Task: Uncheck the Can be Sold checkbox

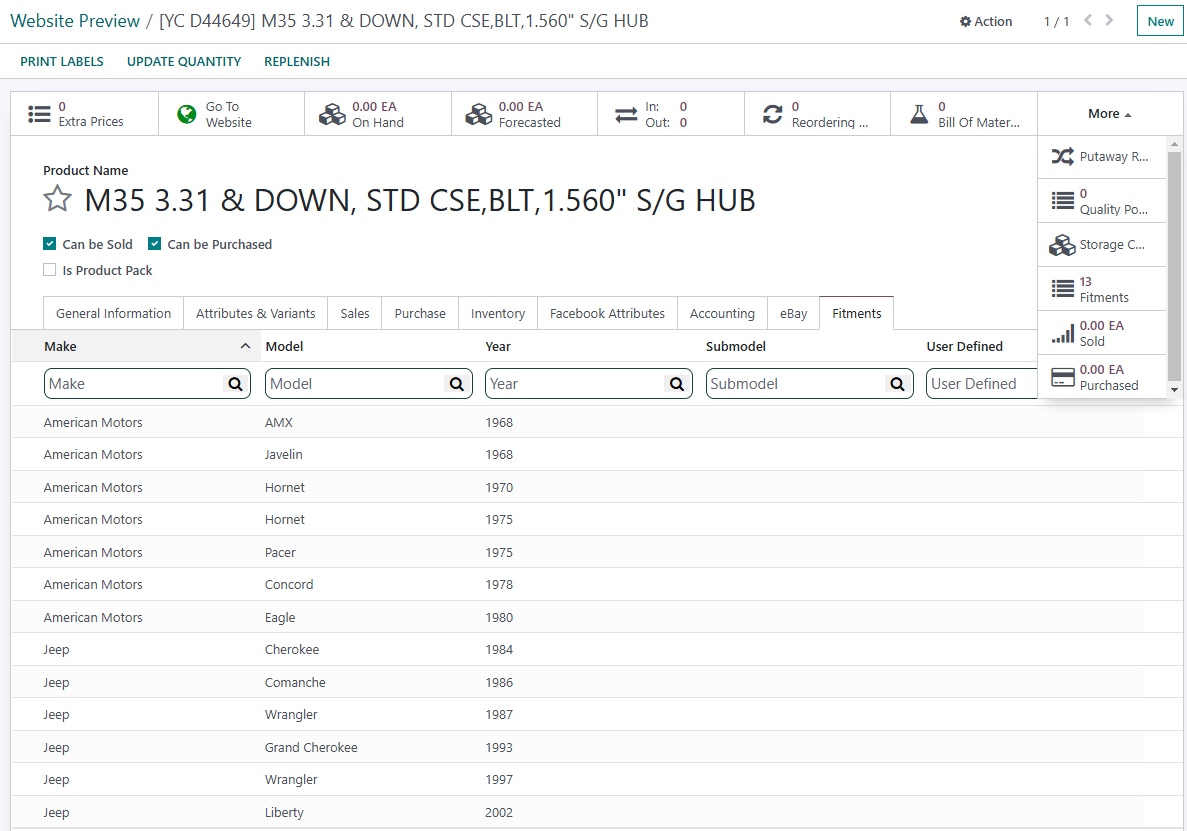Action: (50, 244)
